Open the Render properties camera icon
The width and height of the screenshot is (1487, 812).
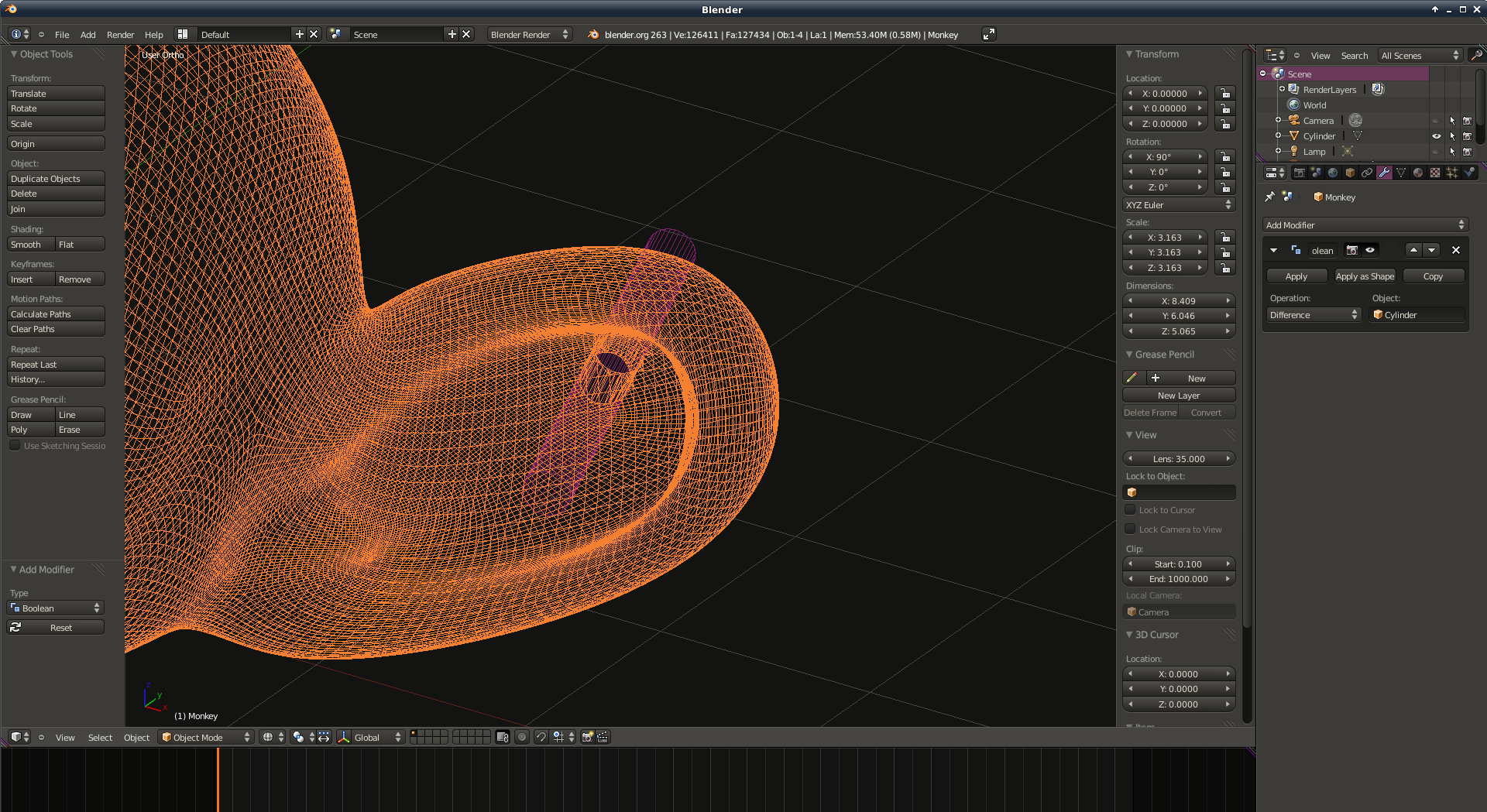click(1299, 173)
